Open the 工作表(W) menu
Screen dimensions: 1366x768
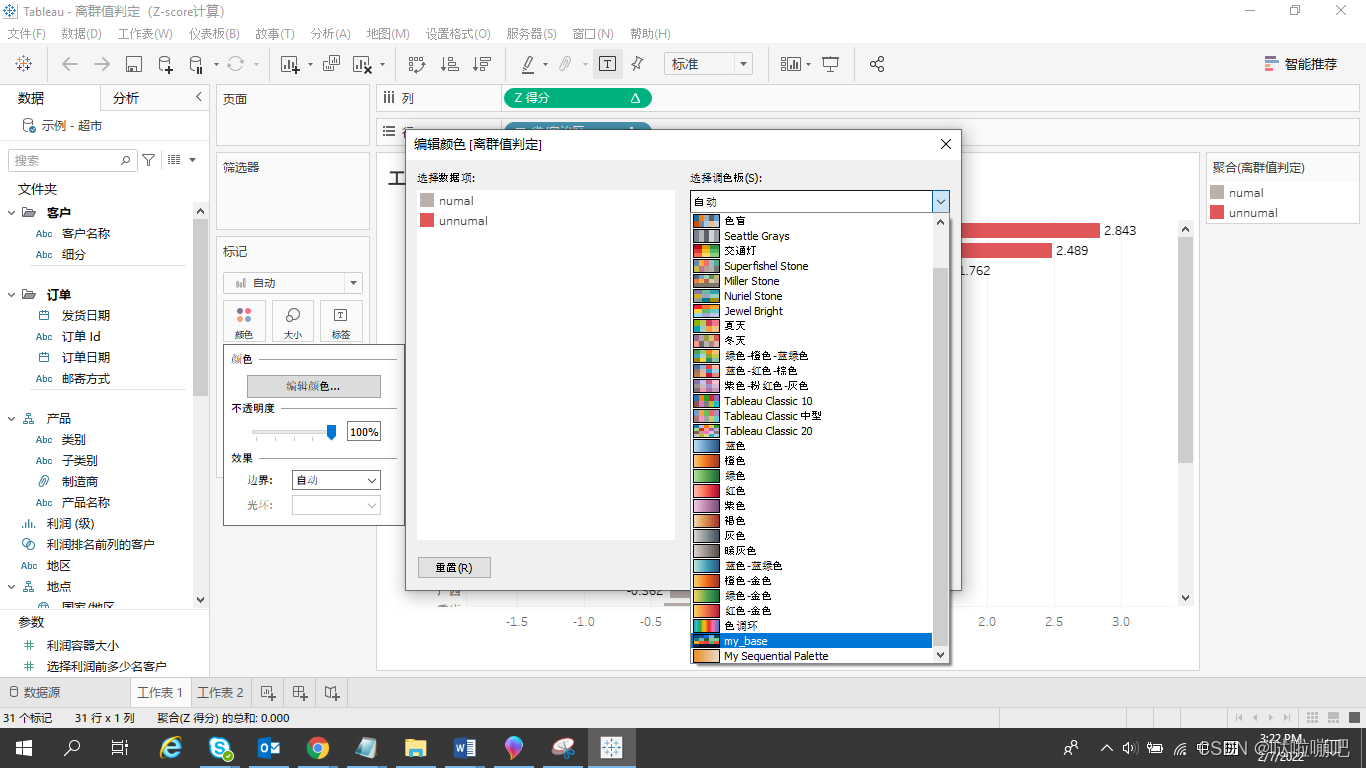[x=145, y=34]
